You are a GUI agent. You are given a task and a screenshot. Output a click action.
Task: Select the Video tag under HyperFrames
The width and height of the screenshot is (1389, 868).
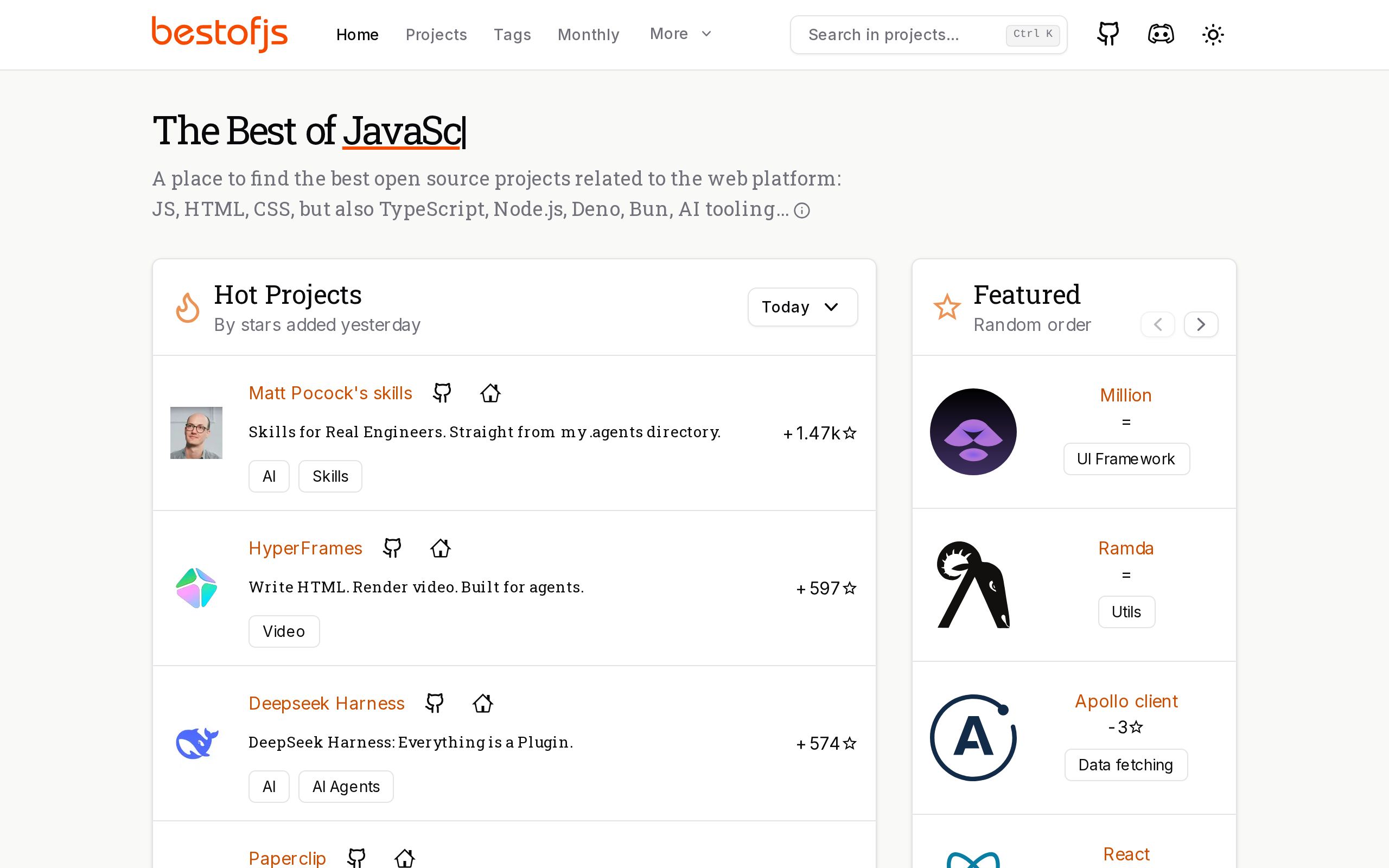[284, 631]
